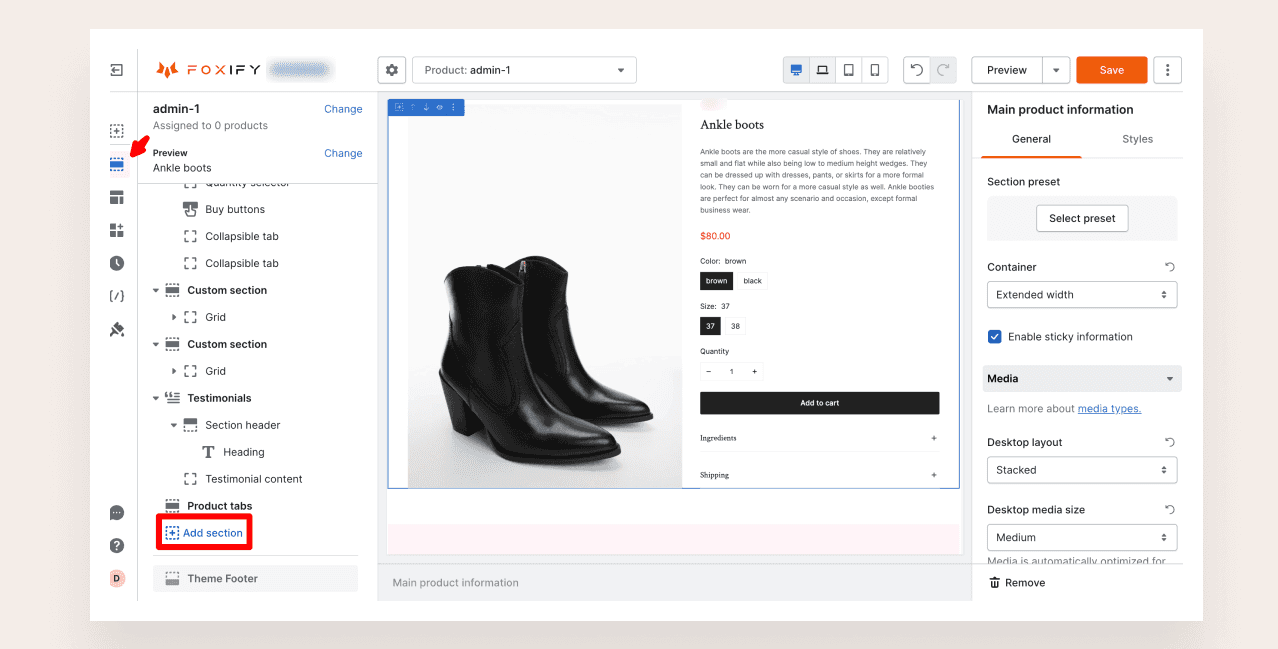This screenshot has width=1278, height=649.
Task: Select size 38 option
Action: (x=735, y=326)
